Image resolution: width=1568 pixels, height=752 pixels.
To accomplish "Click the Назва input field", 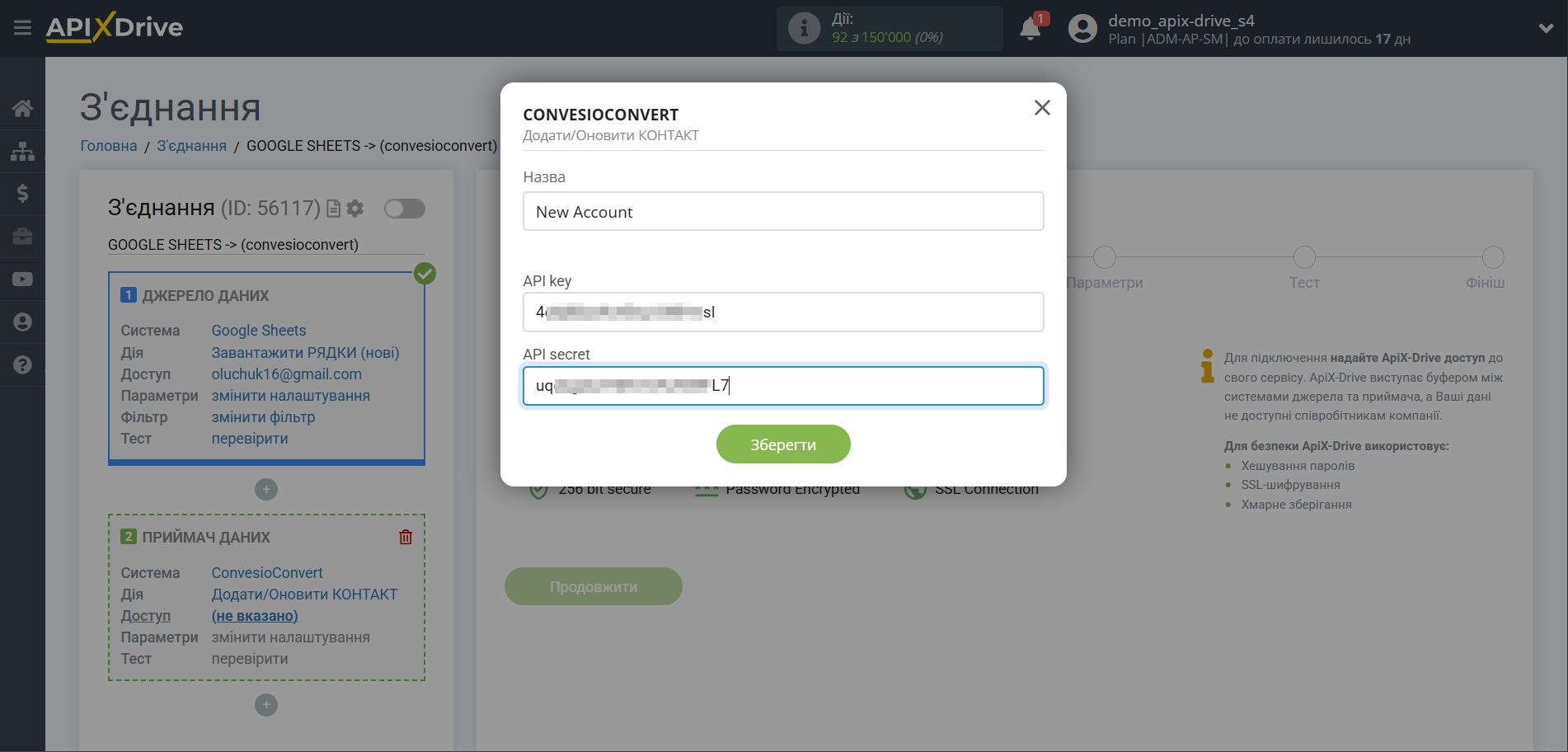I will 782,212.
